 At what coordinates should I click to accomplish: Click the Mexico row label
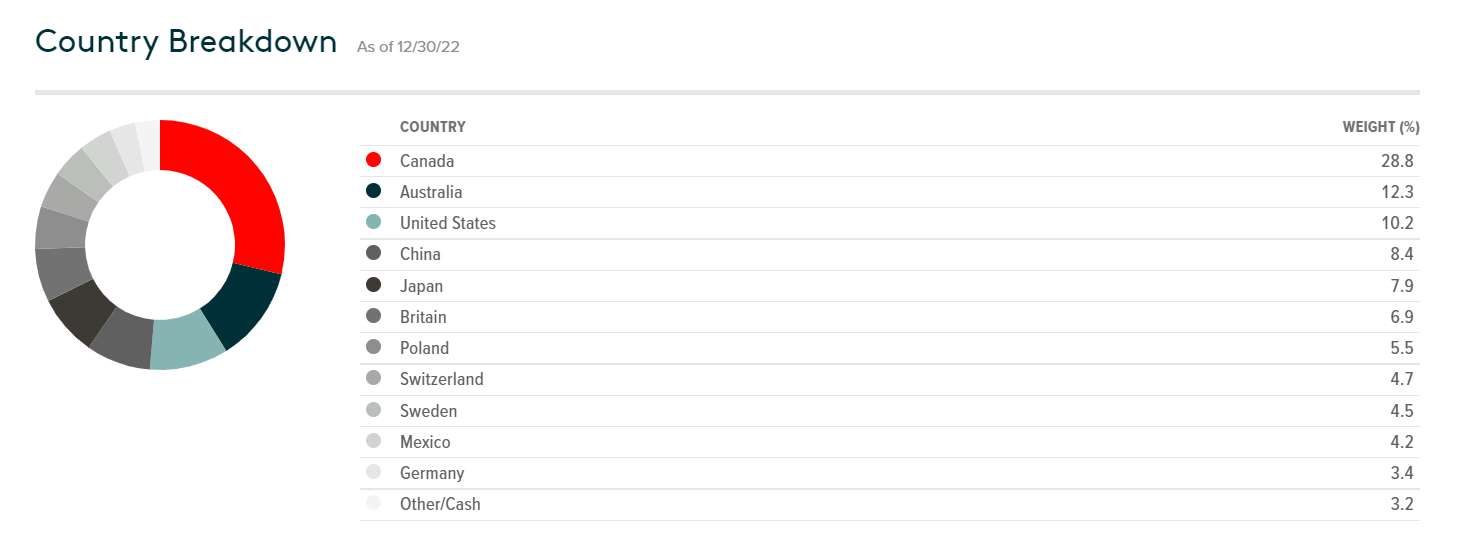tap(425, 442)
